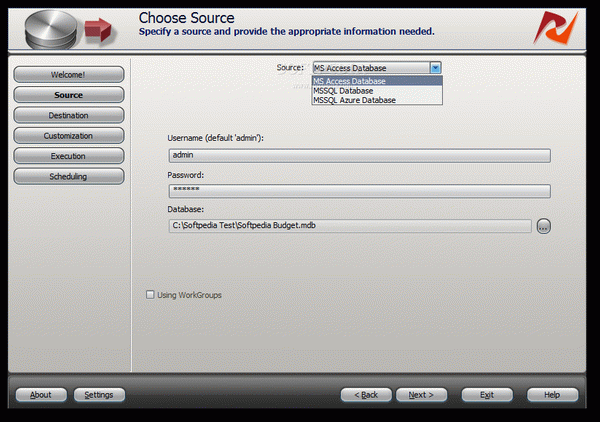Click the 'Password:' label

coord(186,175)
